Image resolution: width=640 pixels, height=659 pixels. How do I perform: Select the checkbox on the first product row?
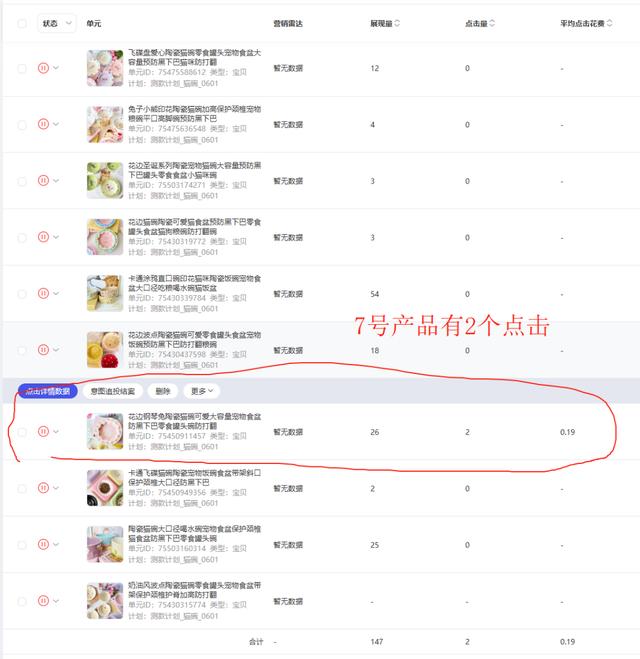coord(22,69)
